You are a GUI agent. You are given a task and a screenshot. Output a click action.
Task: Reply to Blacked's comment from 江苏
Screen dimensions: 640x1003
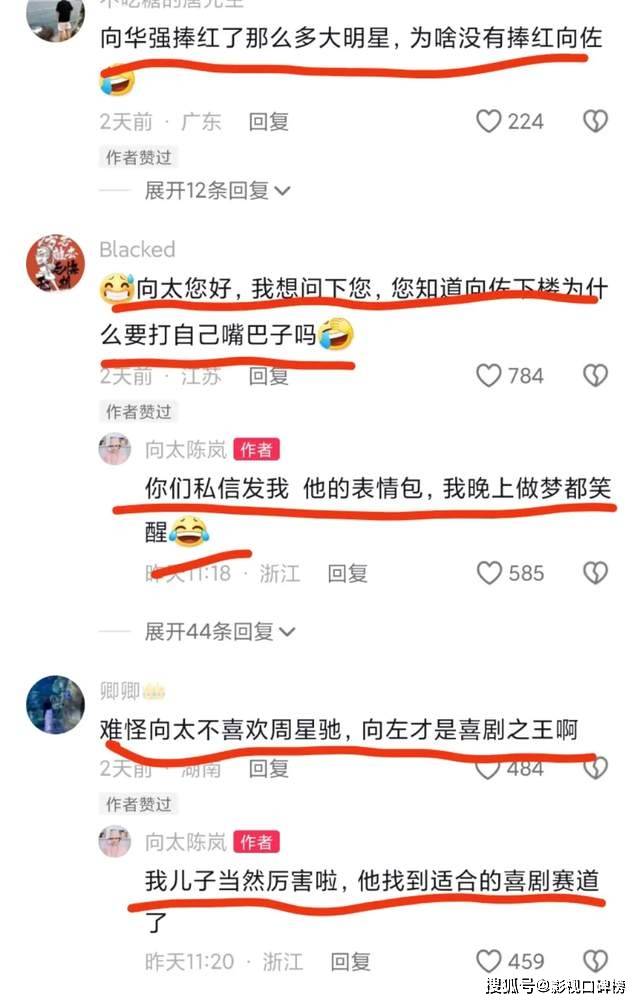[269, 376]
